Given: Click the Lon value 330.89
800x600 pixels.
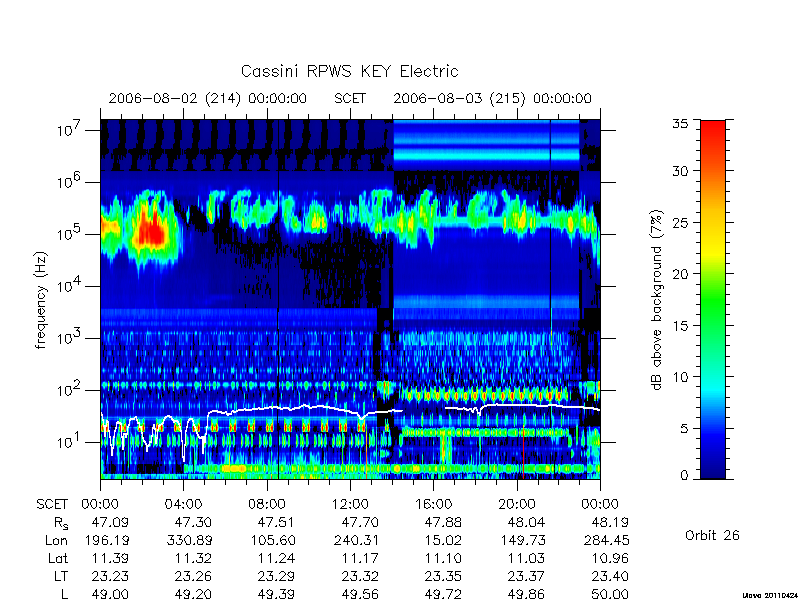Looking at the screenshot, I should point(188,540).
